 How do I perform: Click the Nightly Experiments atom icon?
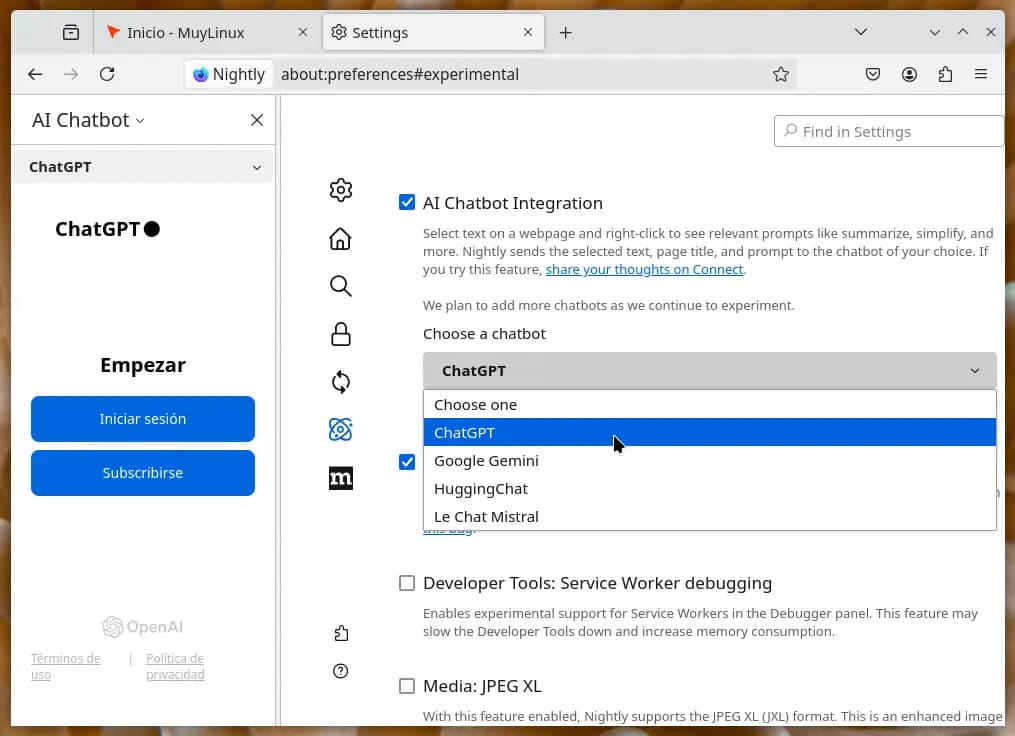[x=340, y=430]
